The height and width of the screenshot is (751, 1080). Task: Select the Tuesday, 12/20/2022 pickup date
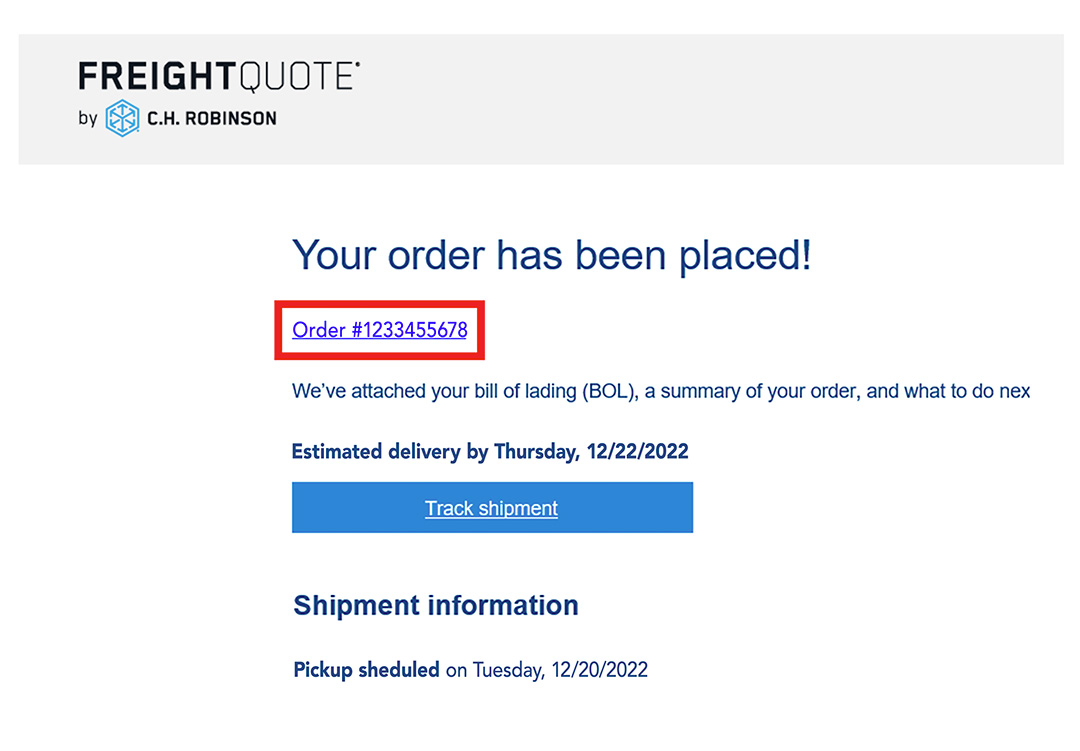point(560,669)
